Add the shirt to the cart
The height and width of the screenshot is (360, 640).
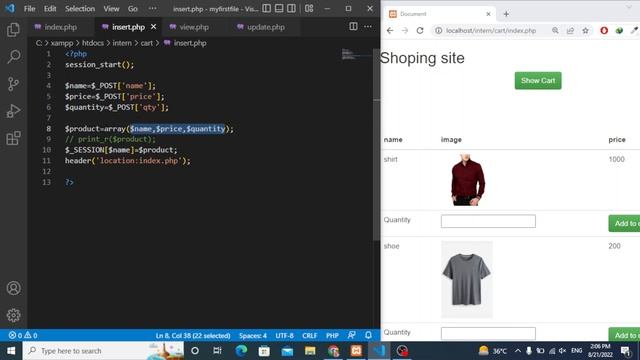(624, 223)
